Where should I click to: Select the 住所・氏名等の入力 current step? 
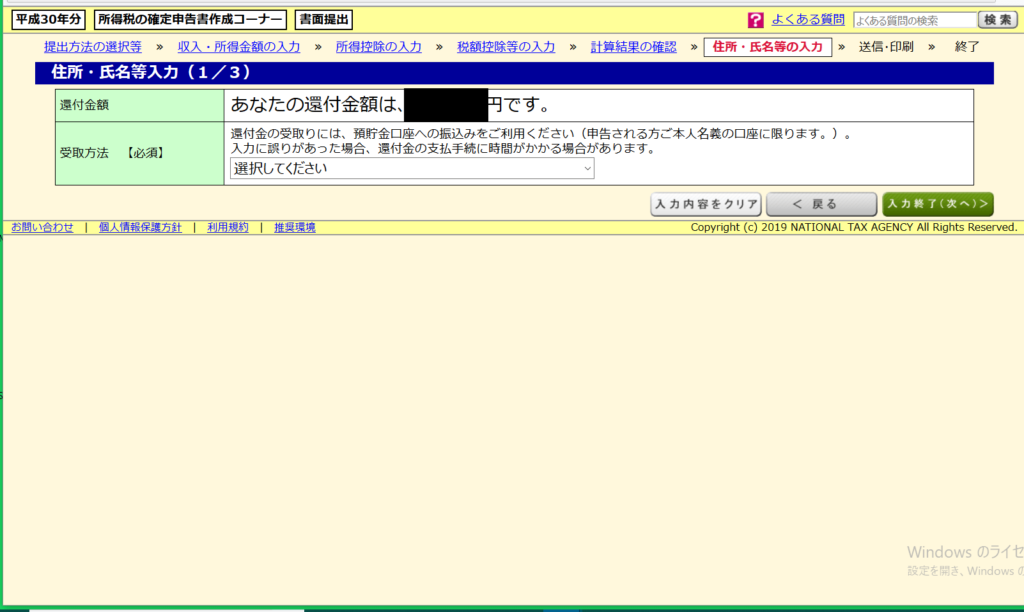767,47
